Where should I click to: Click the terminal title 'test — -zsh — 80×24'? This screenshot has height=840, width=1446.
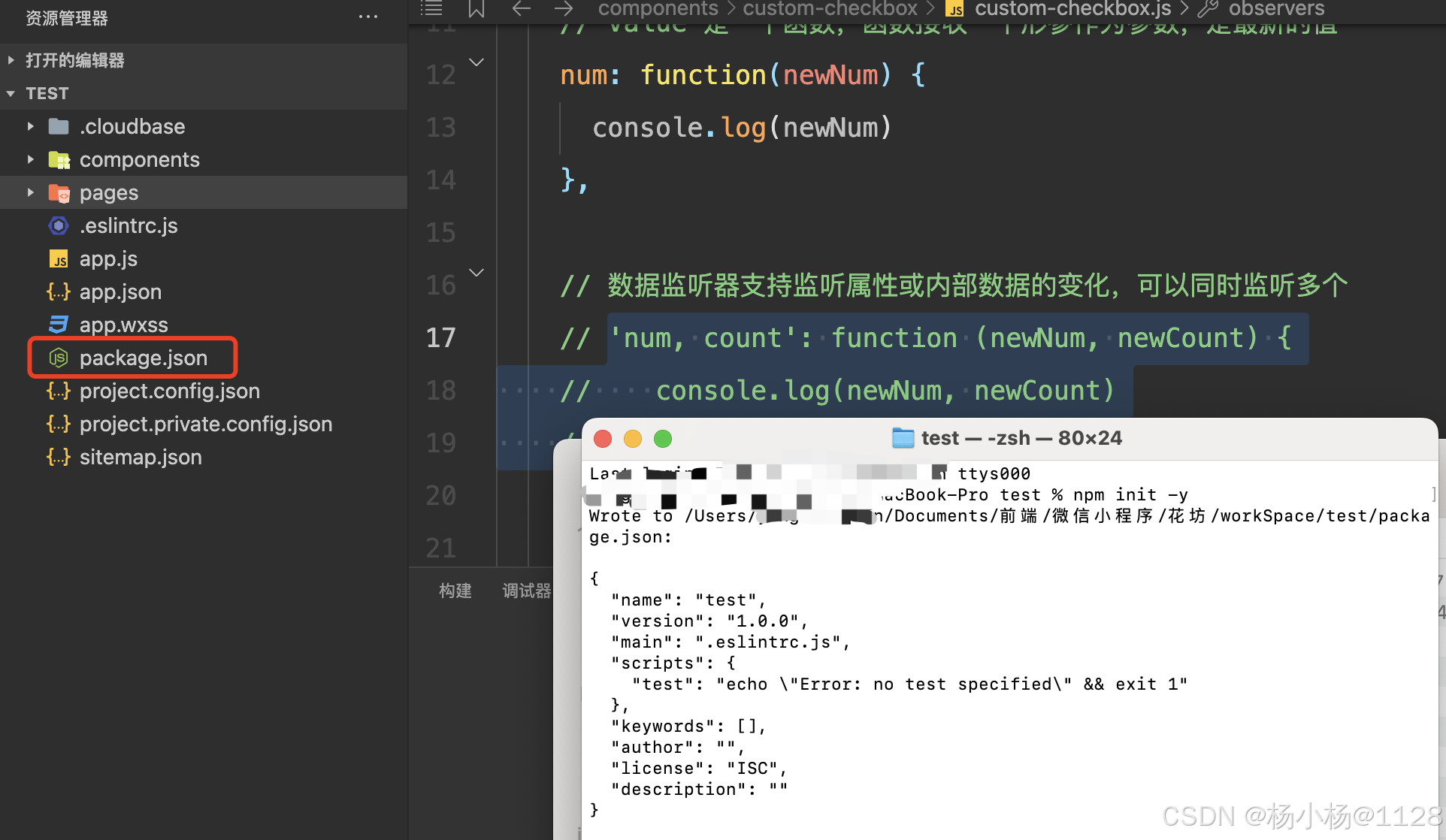pos(1021,438)
